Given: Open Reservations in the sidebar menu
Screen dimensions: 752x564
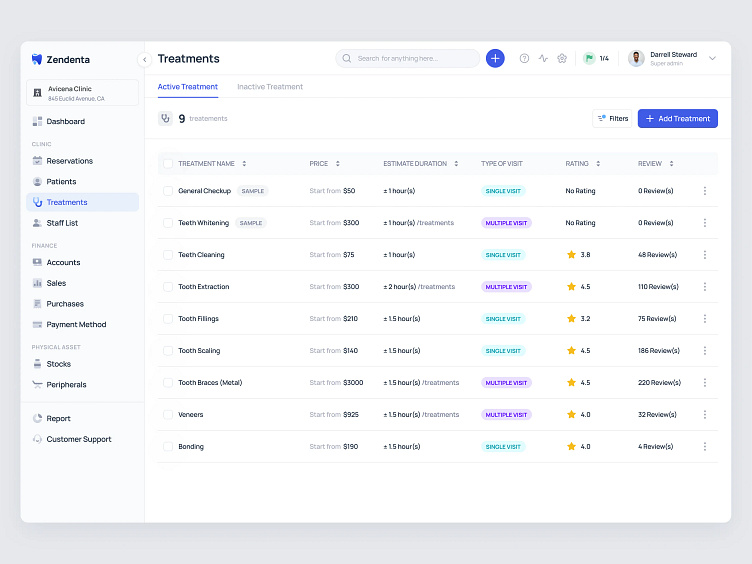Looking at the screenshot, I should (69, 161).
